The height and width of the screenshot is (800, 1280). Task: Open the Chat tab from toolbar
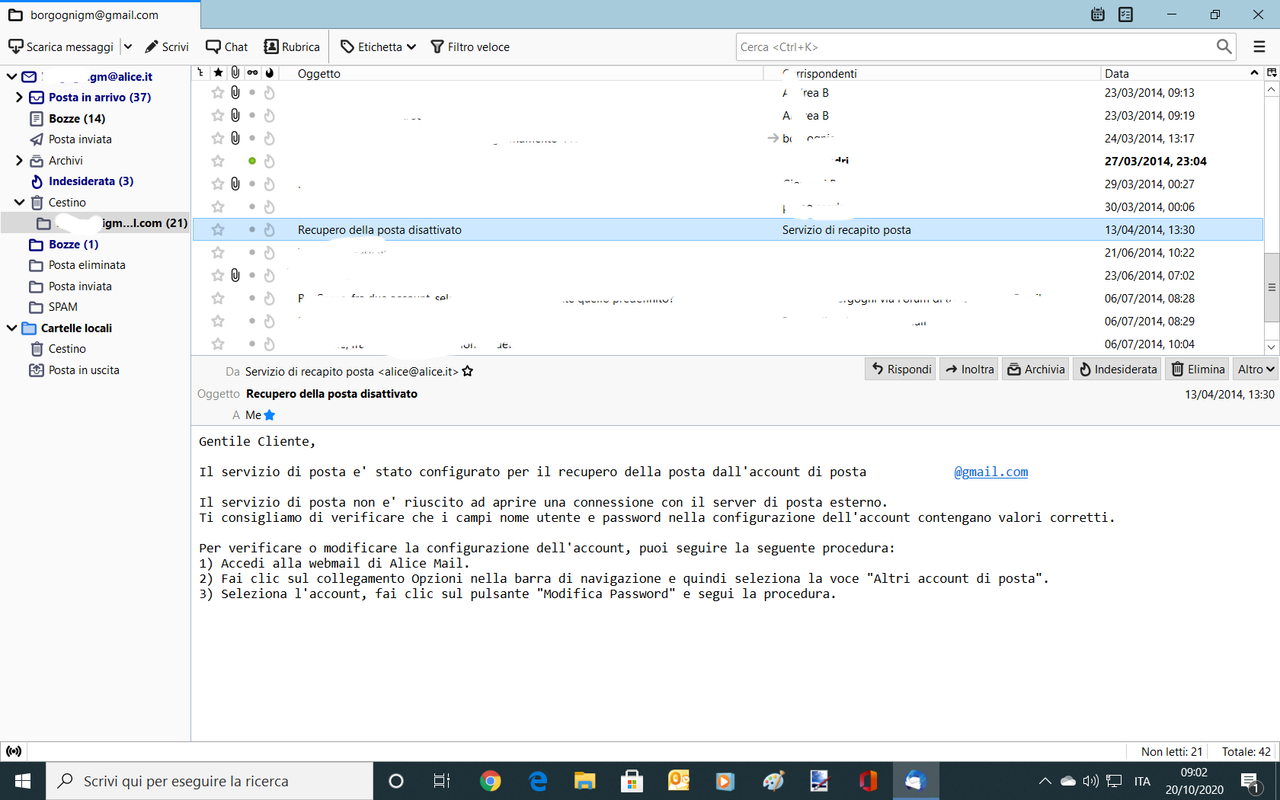coord(227,47)
